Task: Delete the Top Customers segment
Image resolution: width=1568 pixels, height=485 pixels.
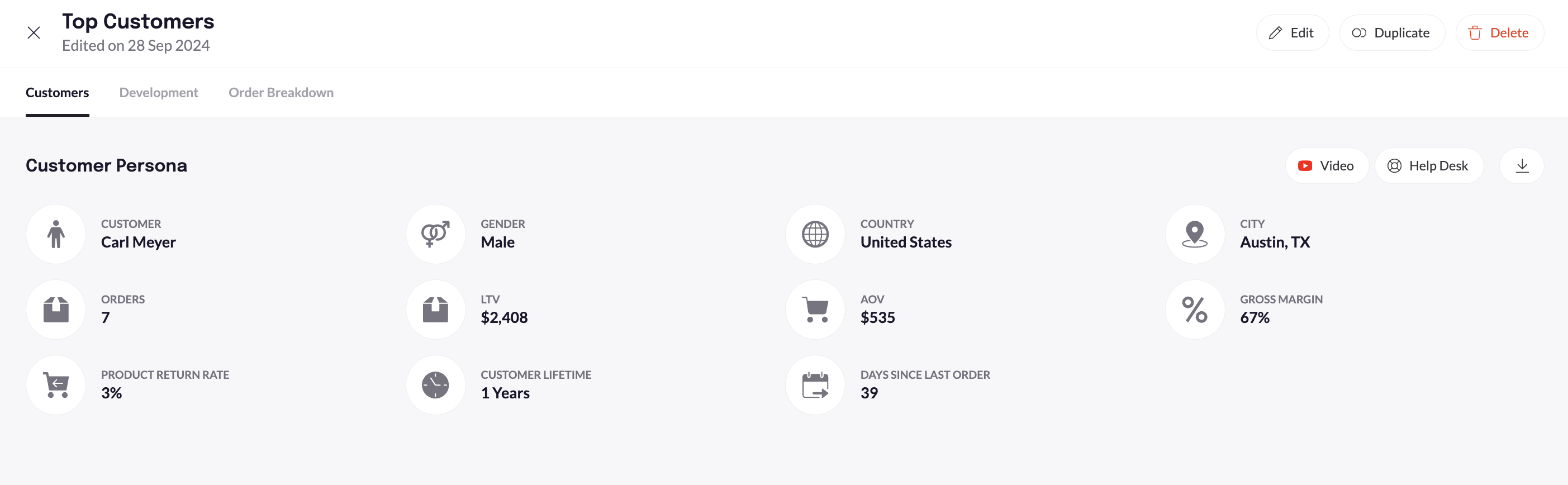Action: pyautogui.click(x=1499, y=33)
